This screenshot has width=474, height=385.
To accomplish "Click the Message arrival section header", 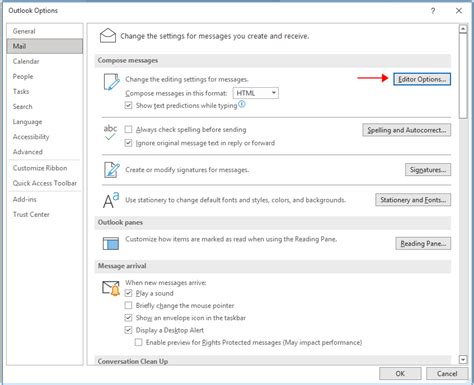I will click(273, 266).
